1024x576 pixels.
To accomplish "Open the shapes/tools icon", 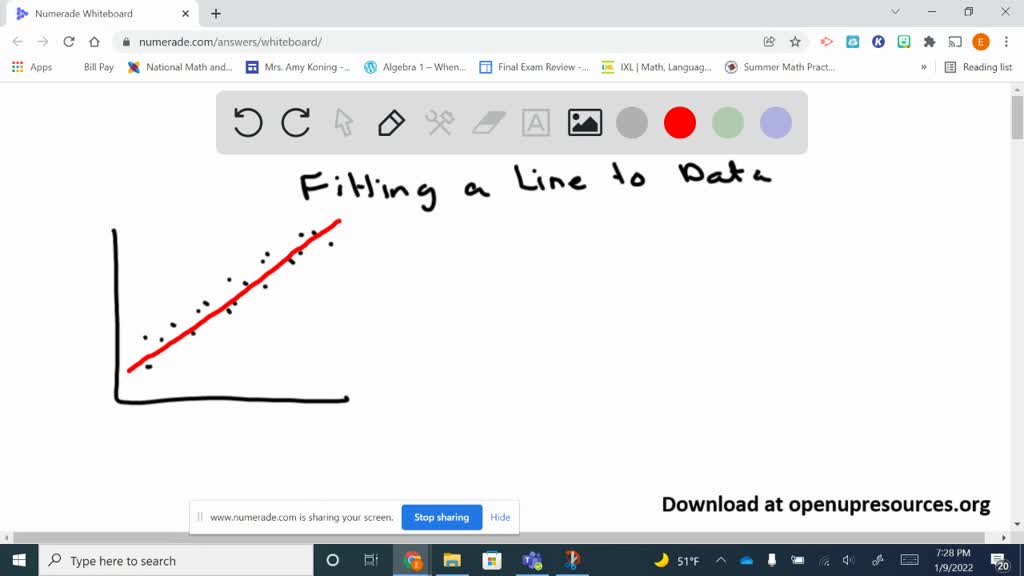I will click(438, 122).
